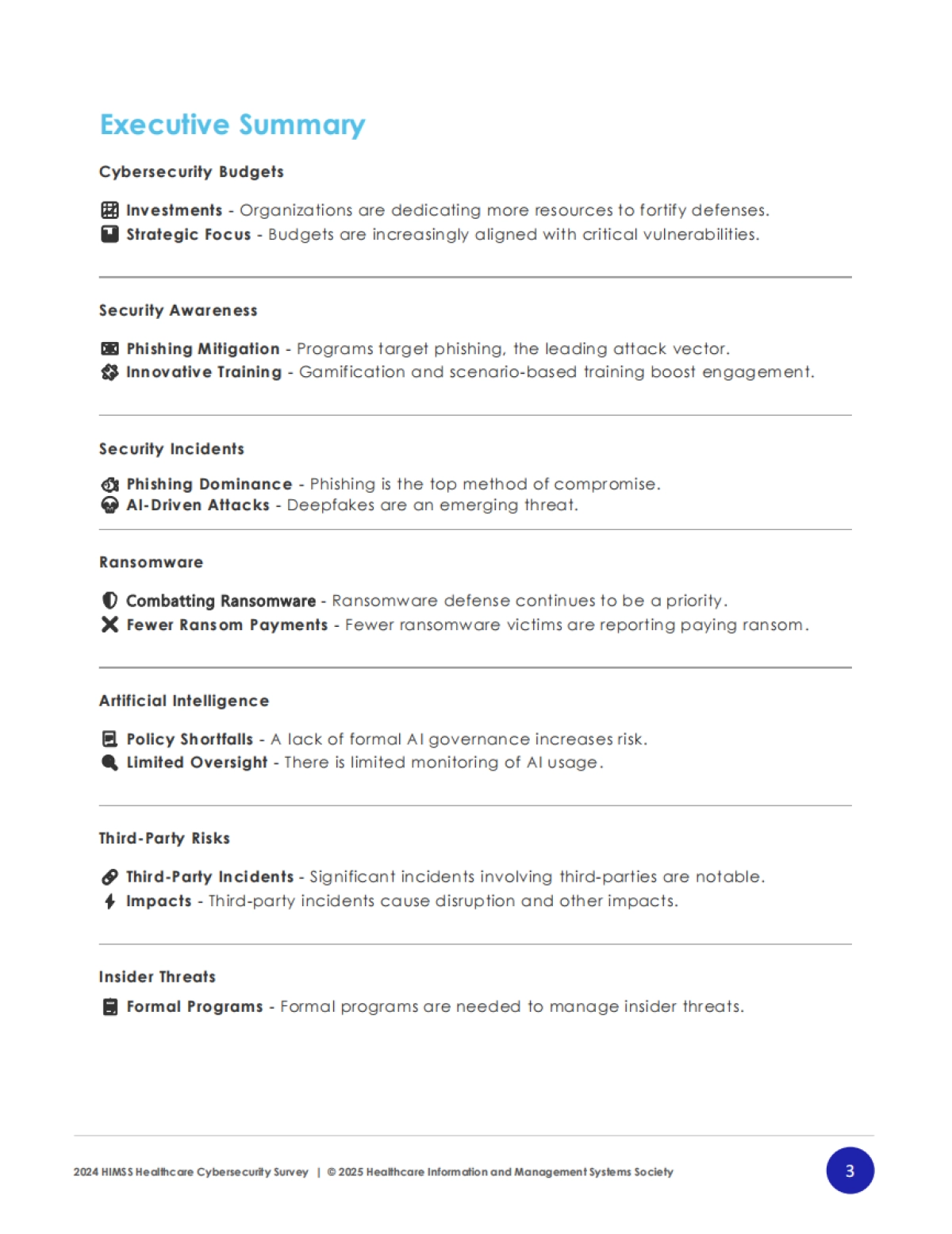Click the Third-Party Risks heading
Viewport: 952px width, 1234px height.
coord(164,839)
